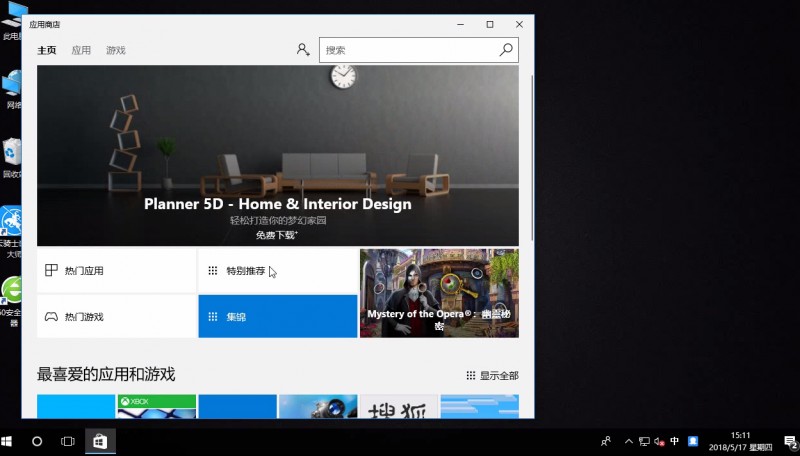Focus the 搜索 search box
Viewport: 800px width, 456px height.
[418, 50]
